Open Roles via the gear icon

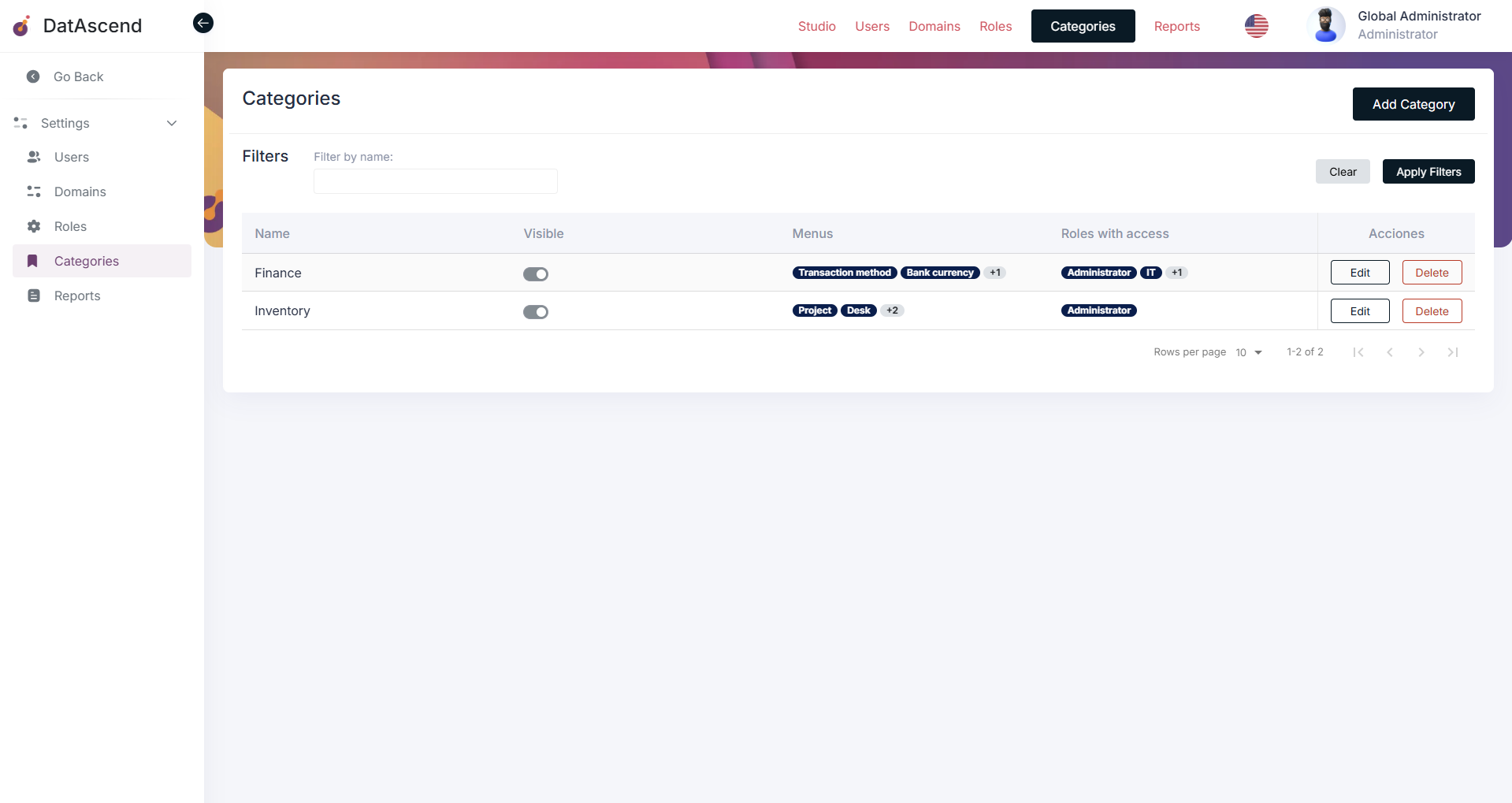[x=34, y=226]
